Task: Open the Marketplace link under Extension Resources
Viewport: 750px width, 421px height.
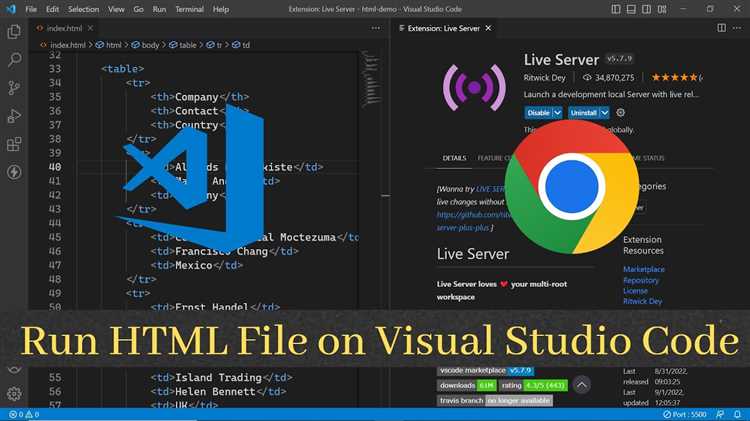Action: click(643, 269)
